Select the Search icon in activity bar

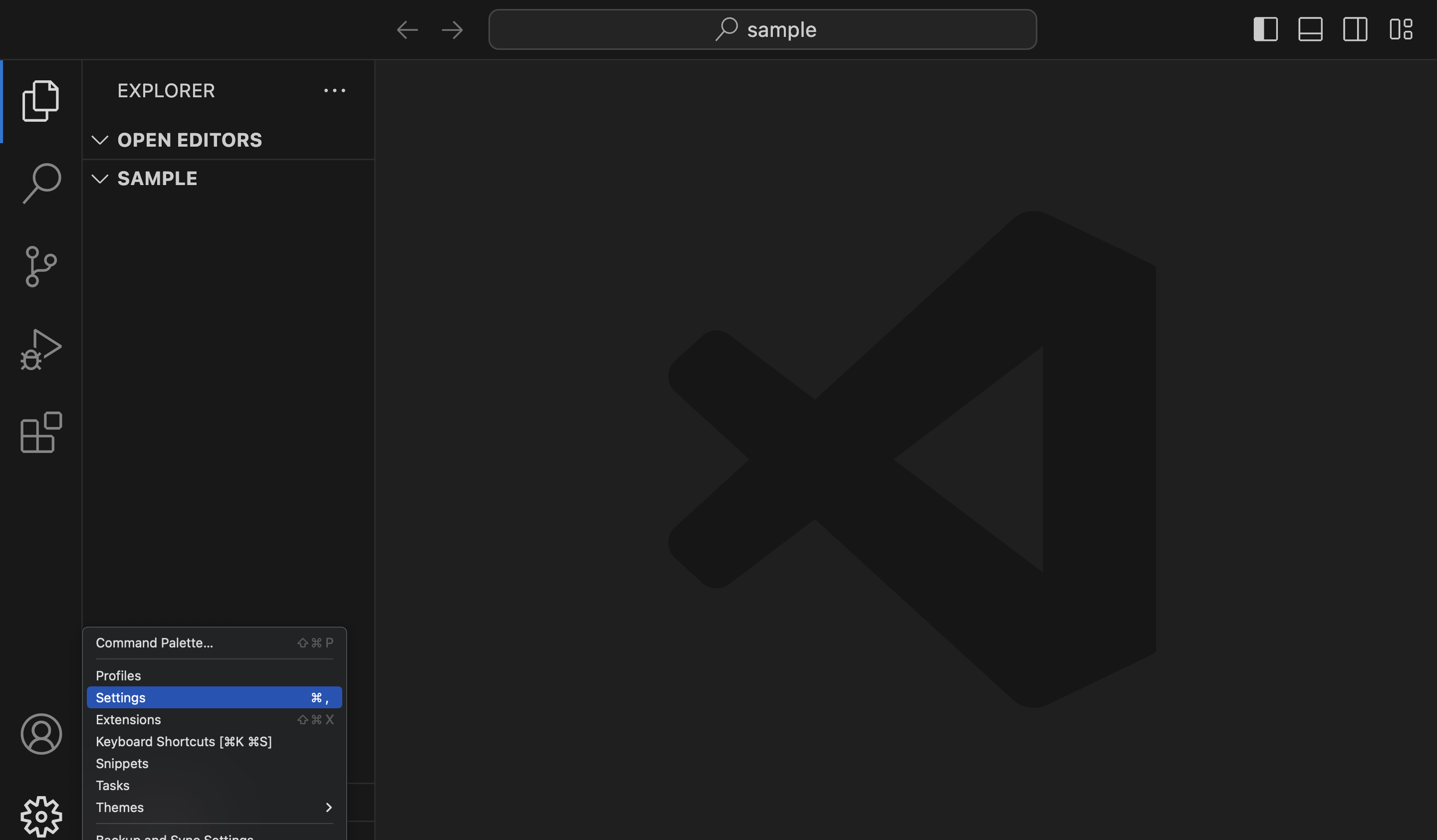[x=41, y=183]
